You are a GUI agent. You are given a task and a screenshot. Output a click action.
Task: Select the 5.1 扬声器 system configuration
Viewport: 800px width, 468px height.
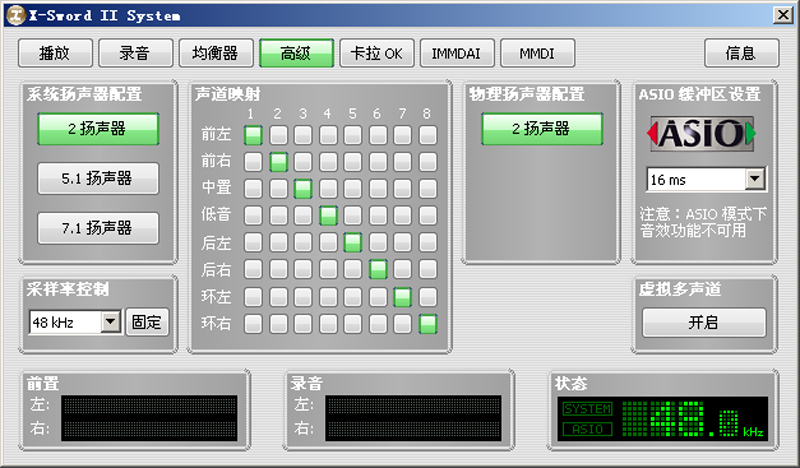(98, 179)
